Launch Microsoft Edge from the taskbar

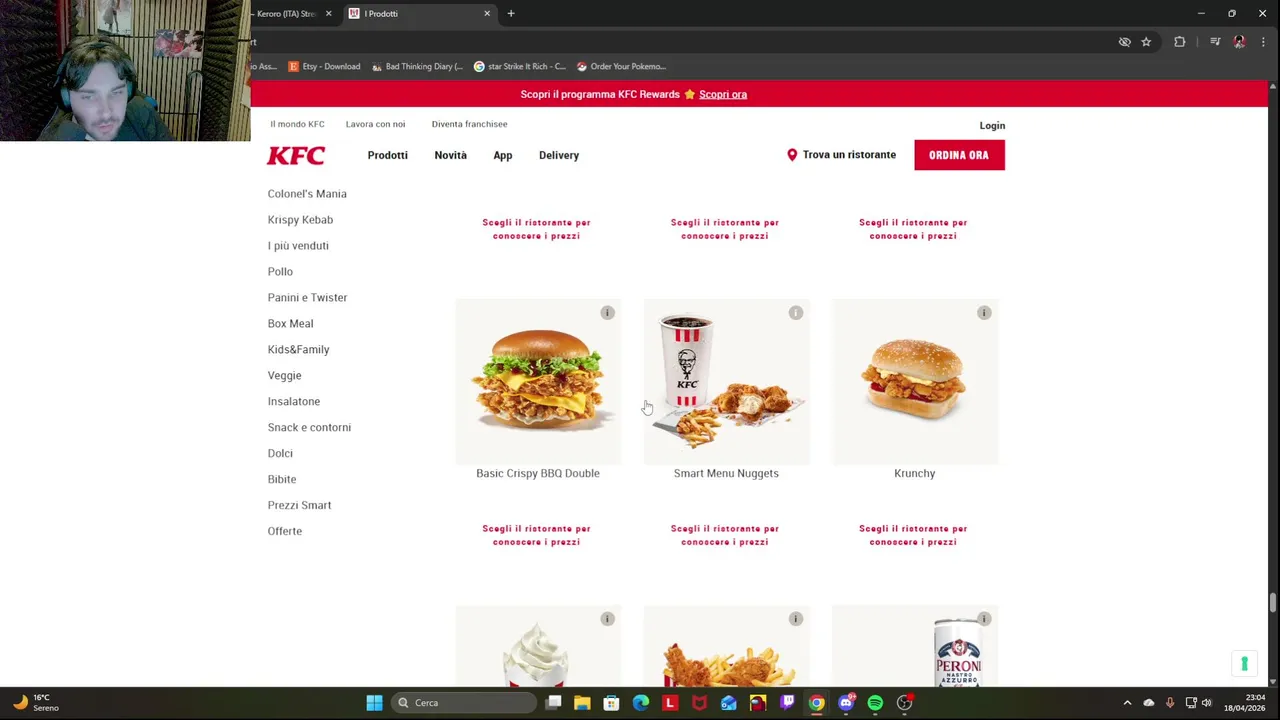[641, 703]
